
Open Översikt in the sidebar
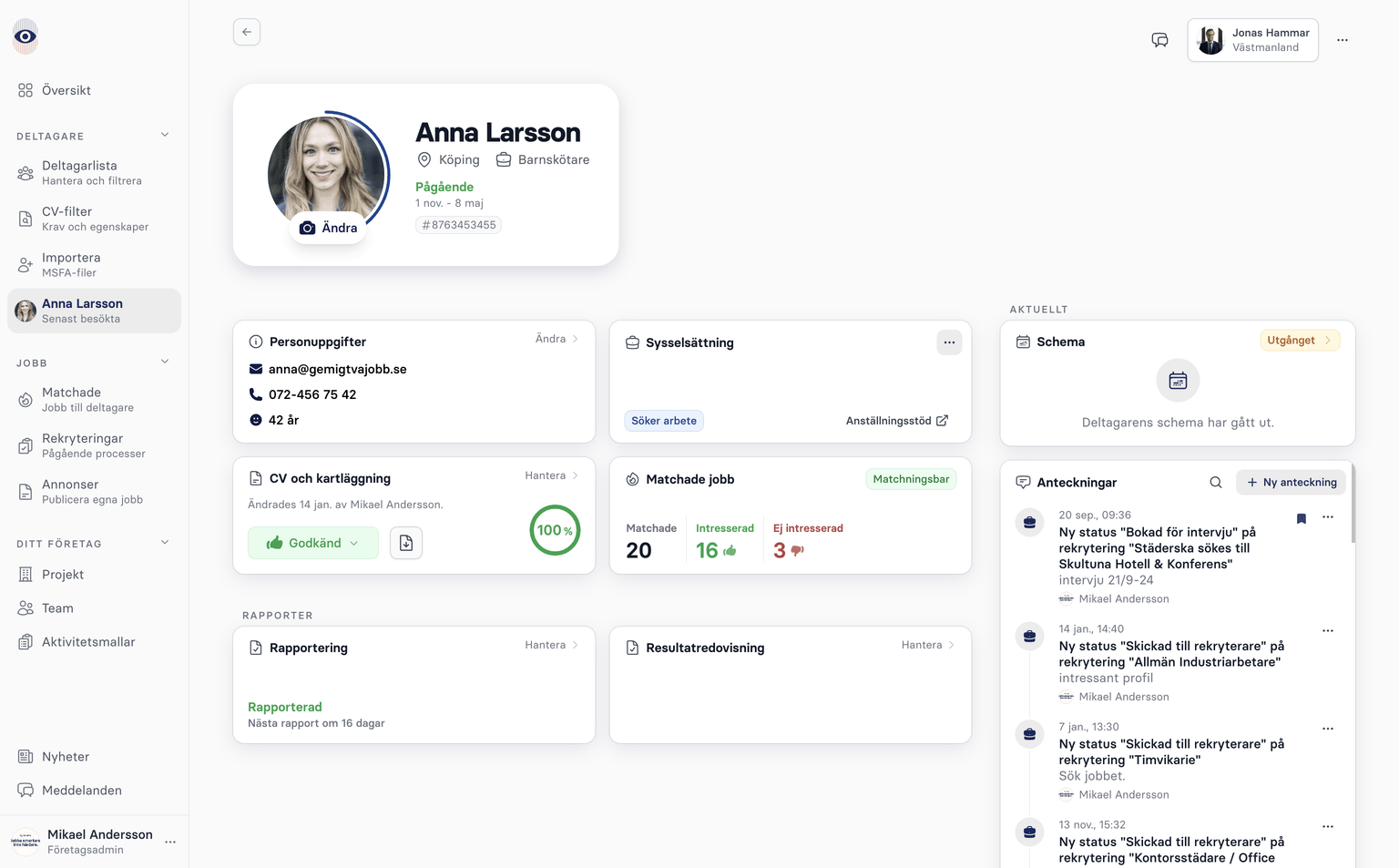pos(66,90)
